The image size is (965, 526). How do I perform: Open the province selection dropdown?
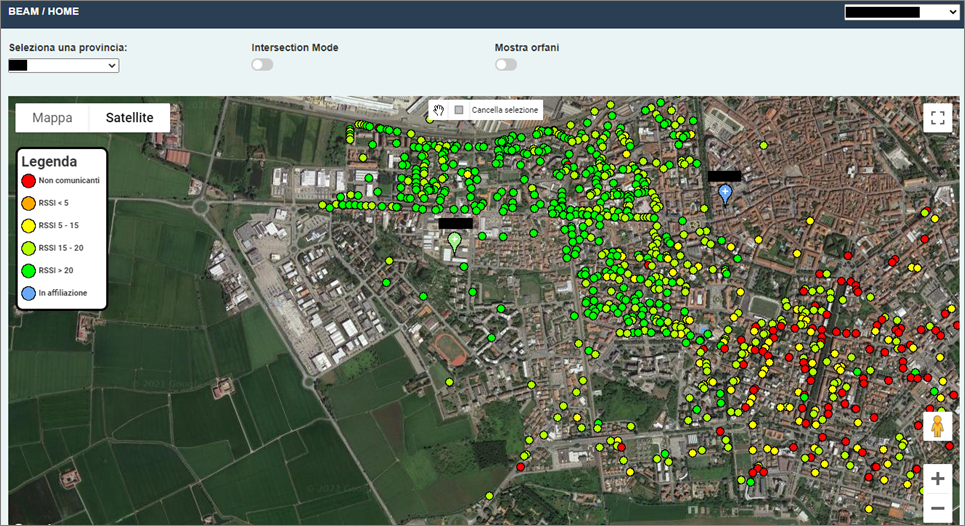[63, 66]
